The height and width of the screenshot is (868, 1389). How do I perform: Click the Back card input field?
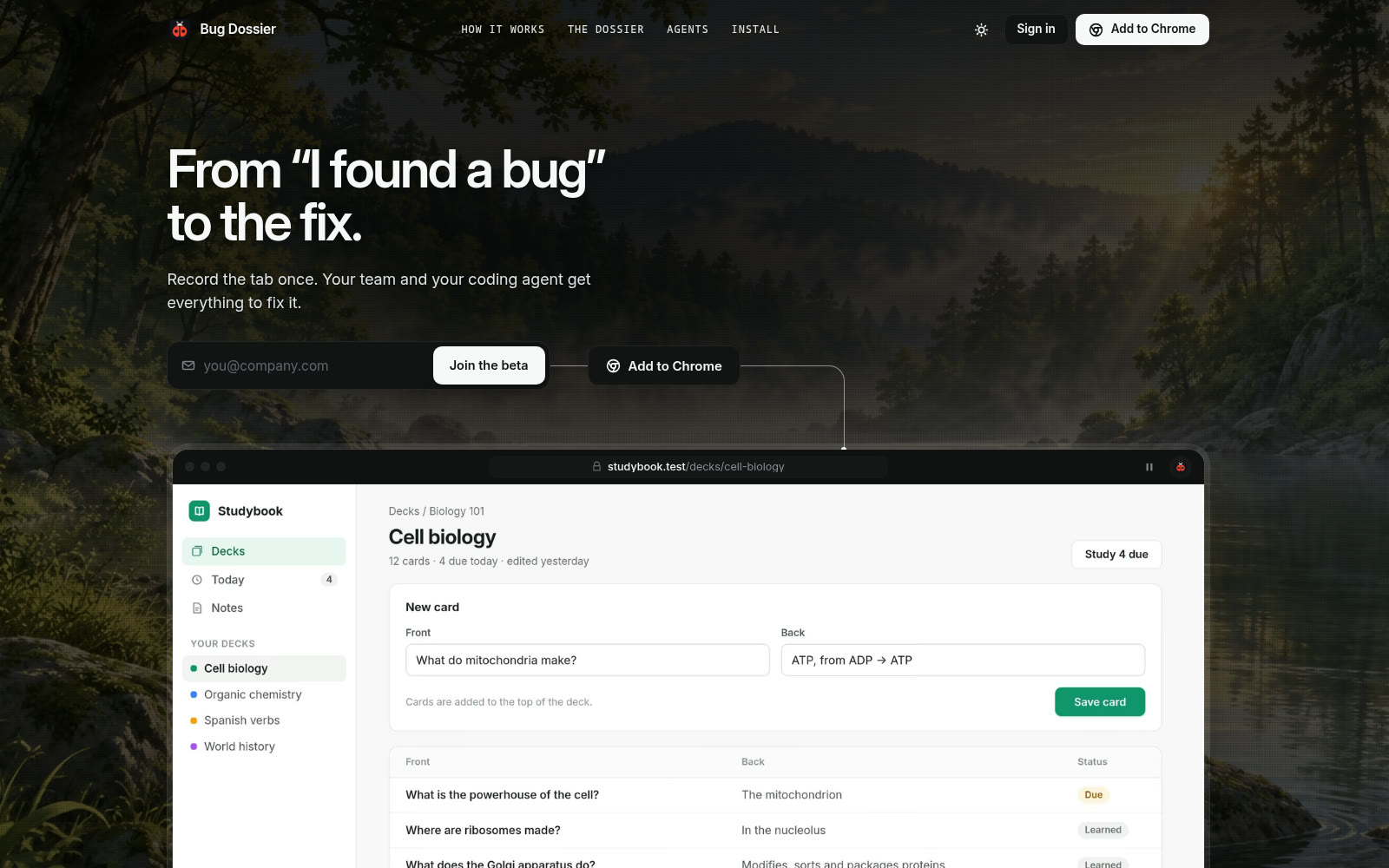click(963, 660)
